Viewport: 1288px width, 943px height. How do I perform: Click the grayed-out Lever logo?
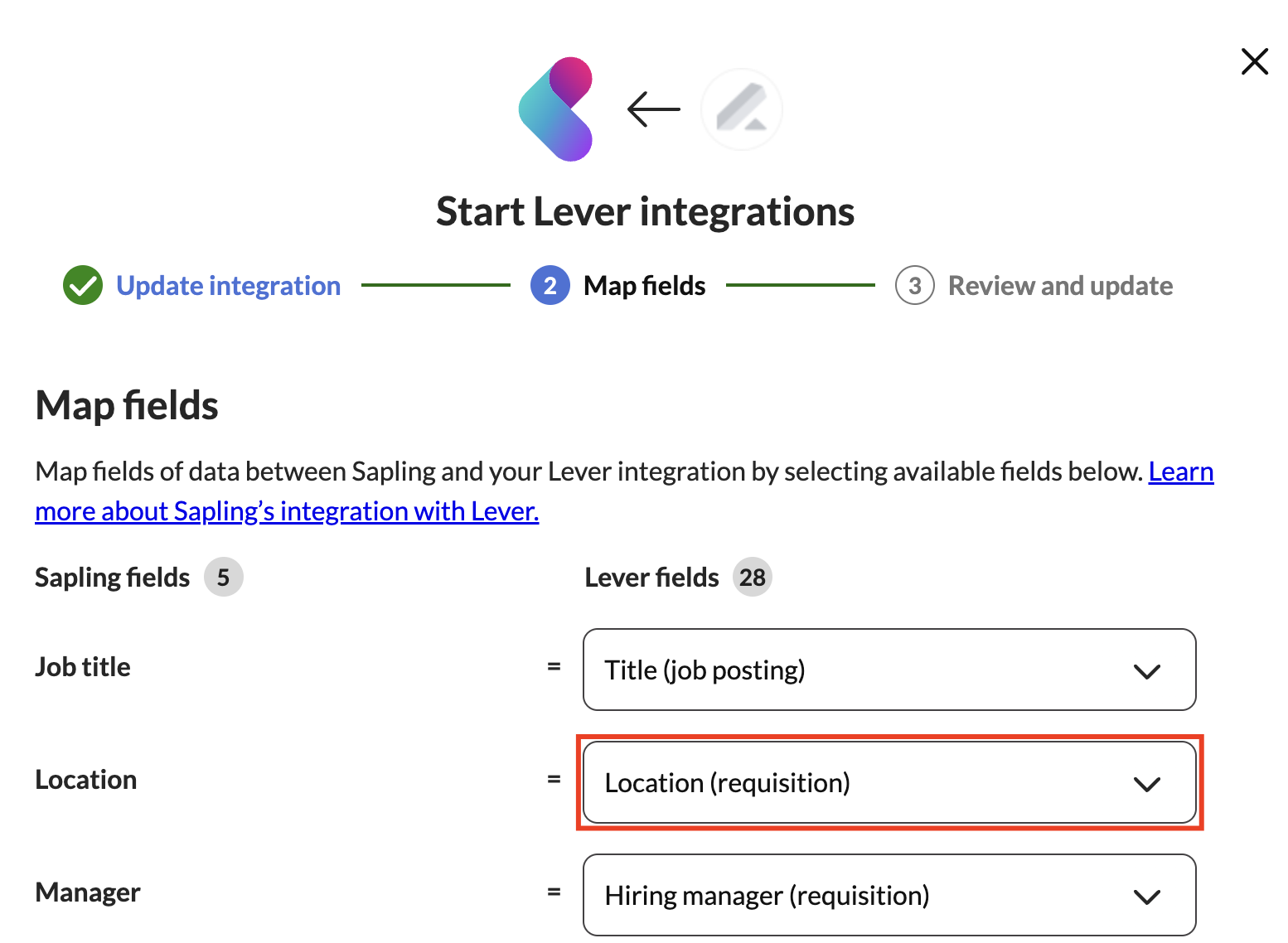click(x=742, y=109)
